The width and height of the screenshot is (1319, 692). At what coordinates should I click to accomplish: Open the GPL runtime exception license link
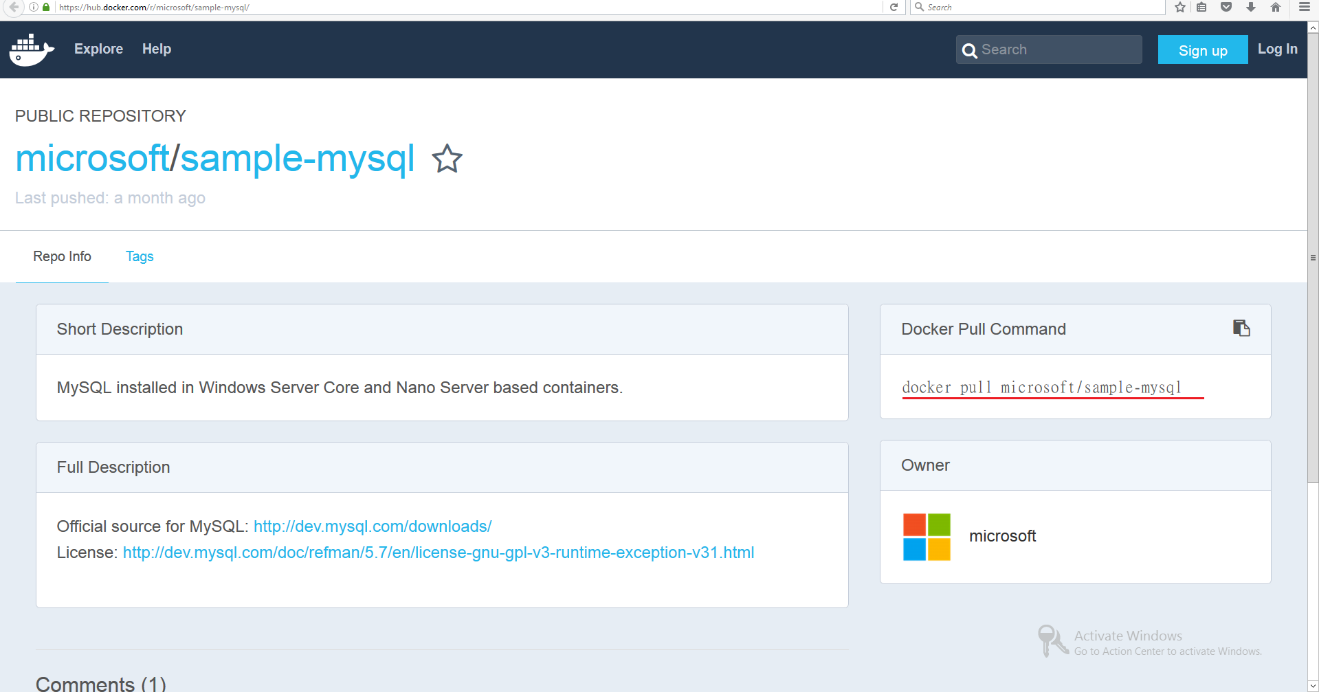click(438, 552)
